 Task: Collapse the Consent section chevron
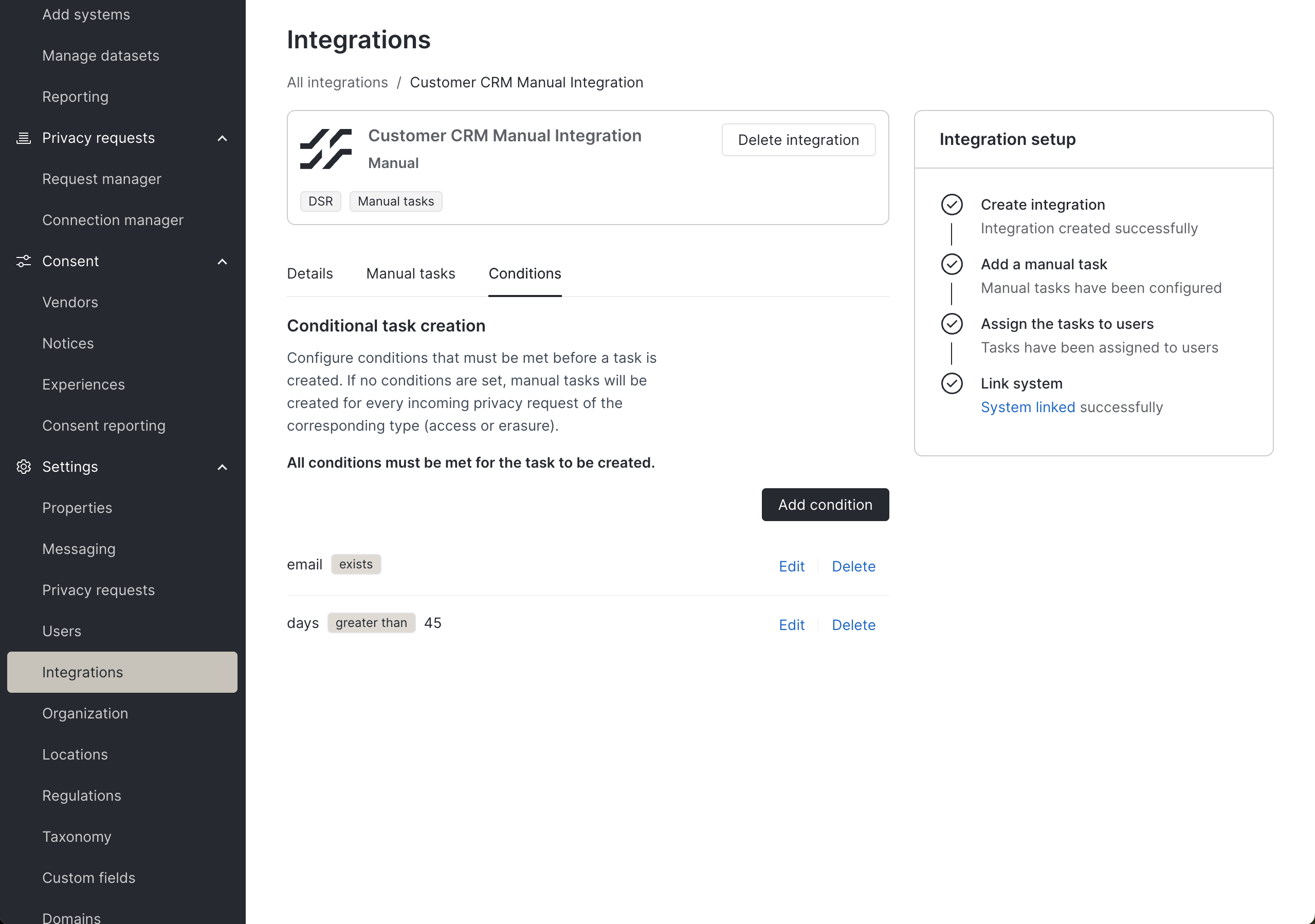click(222, 262)
